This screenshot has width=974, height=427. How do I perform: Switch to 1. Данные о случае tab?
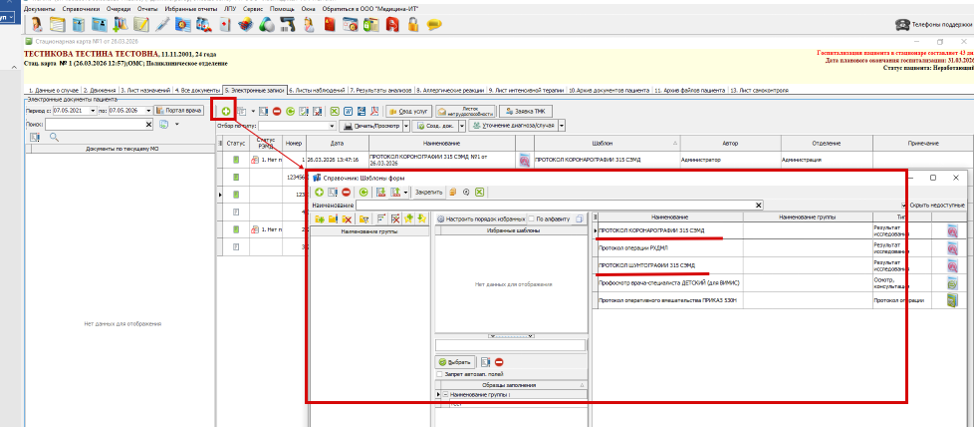click(53, 90)
